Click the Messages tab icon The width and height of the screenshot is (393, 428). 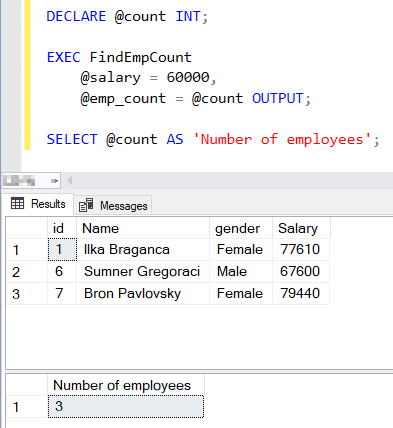[86, 205]
